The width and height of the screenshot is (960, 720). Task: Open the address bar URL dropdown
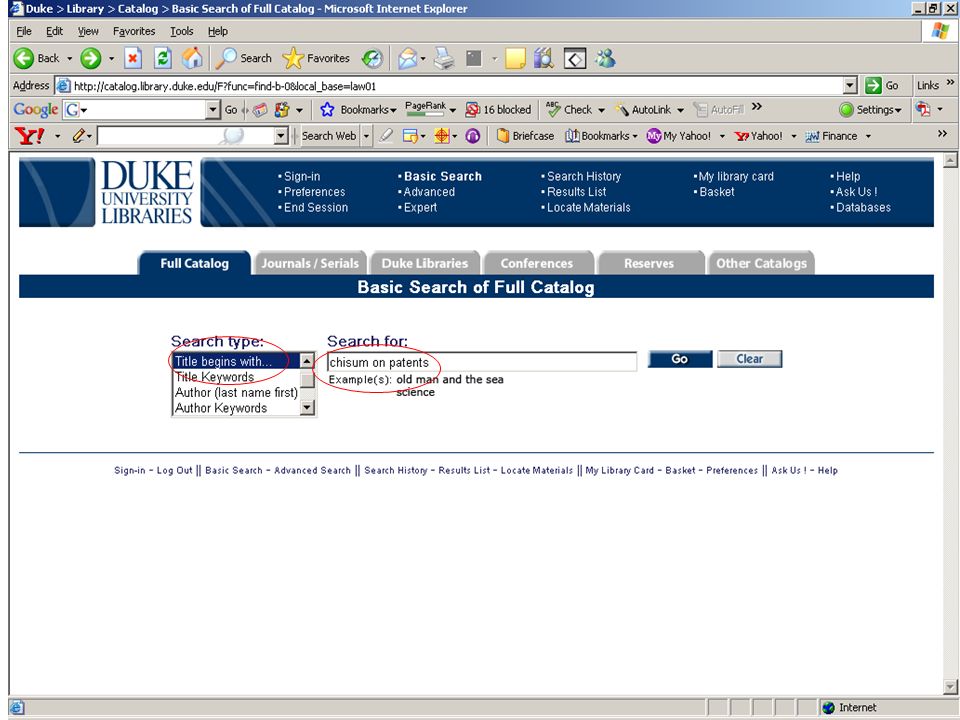(x=850, y=86)
